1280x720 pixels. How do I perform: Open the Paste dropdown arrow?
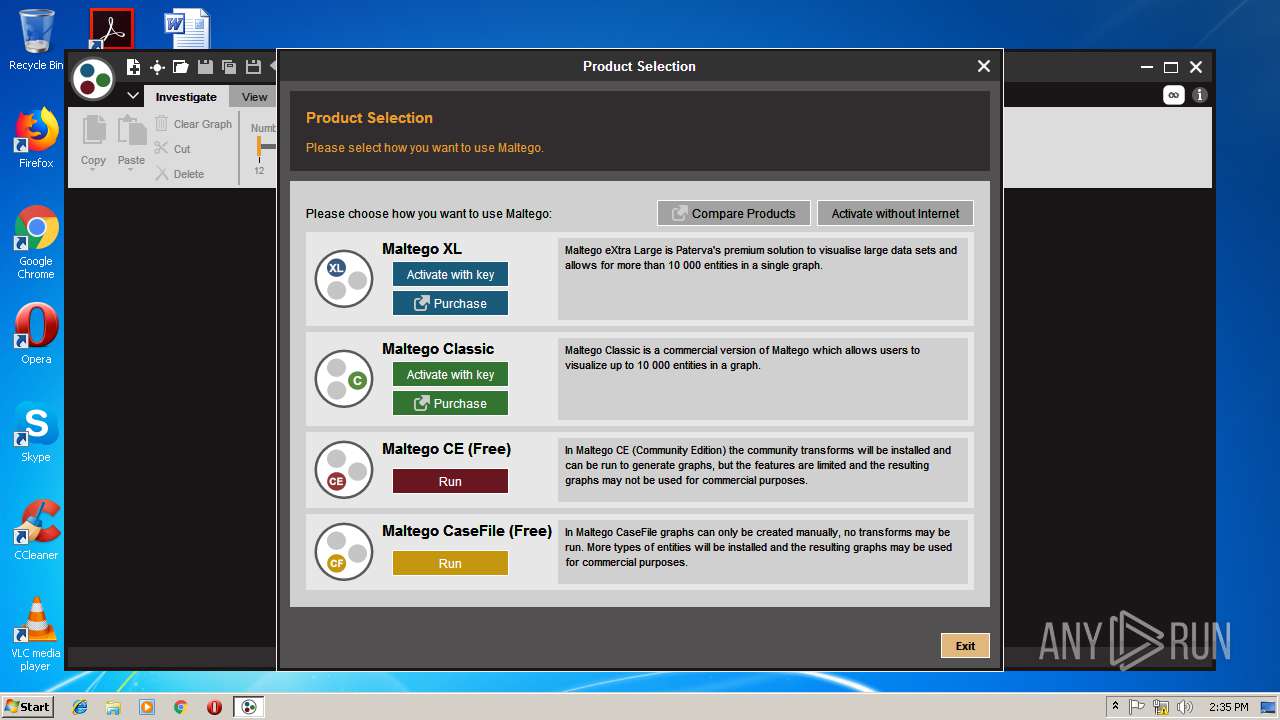[x=131, y=171]
